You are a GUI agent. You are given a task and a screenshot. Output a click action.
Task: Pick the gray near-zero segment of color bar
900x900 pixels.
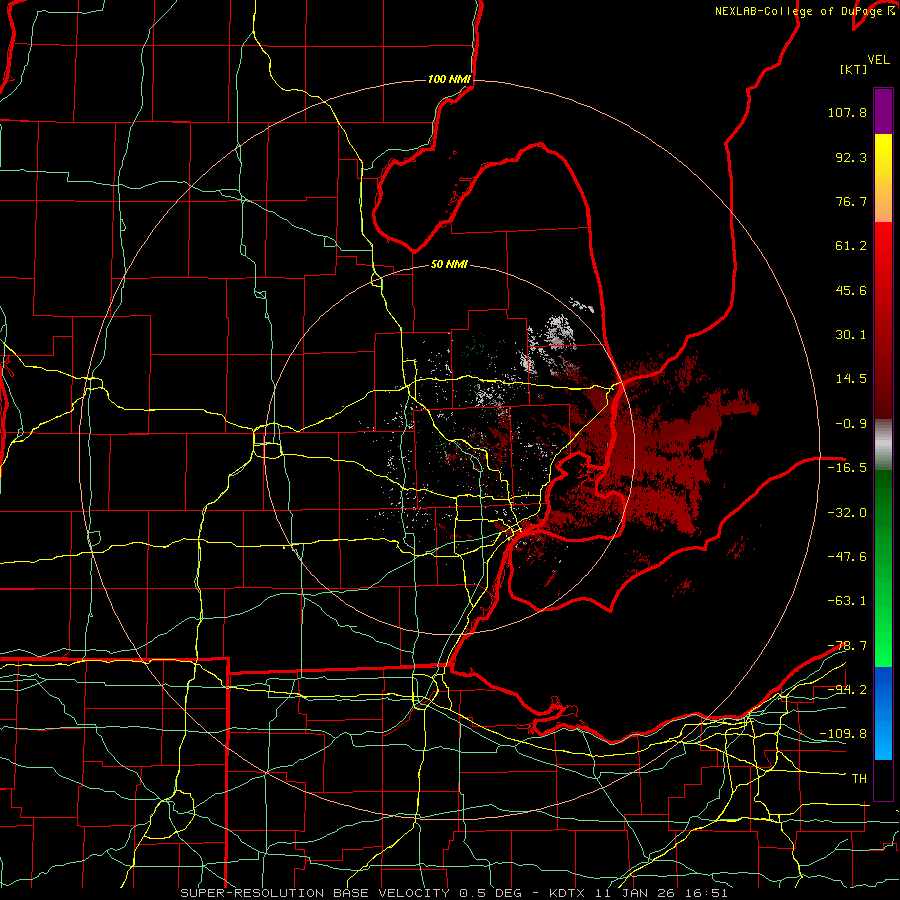click(883, 445)
